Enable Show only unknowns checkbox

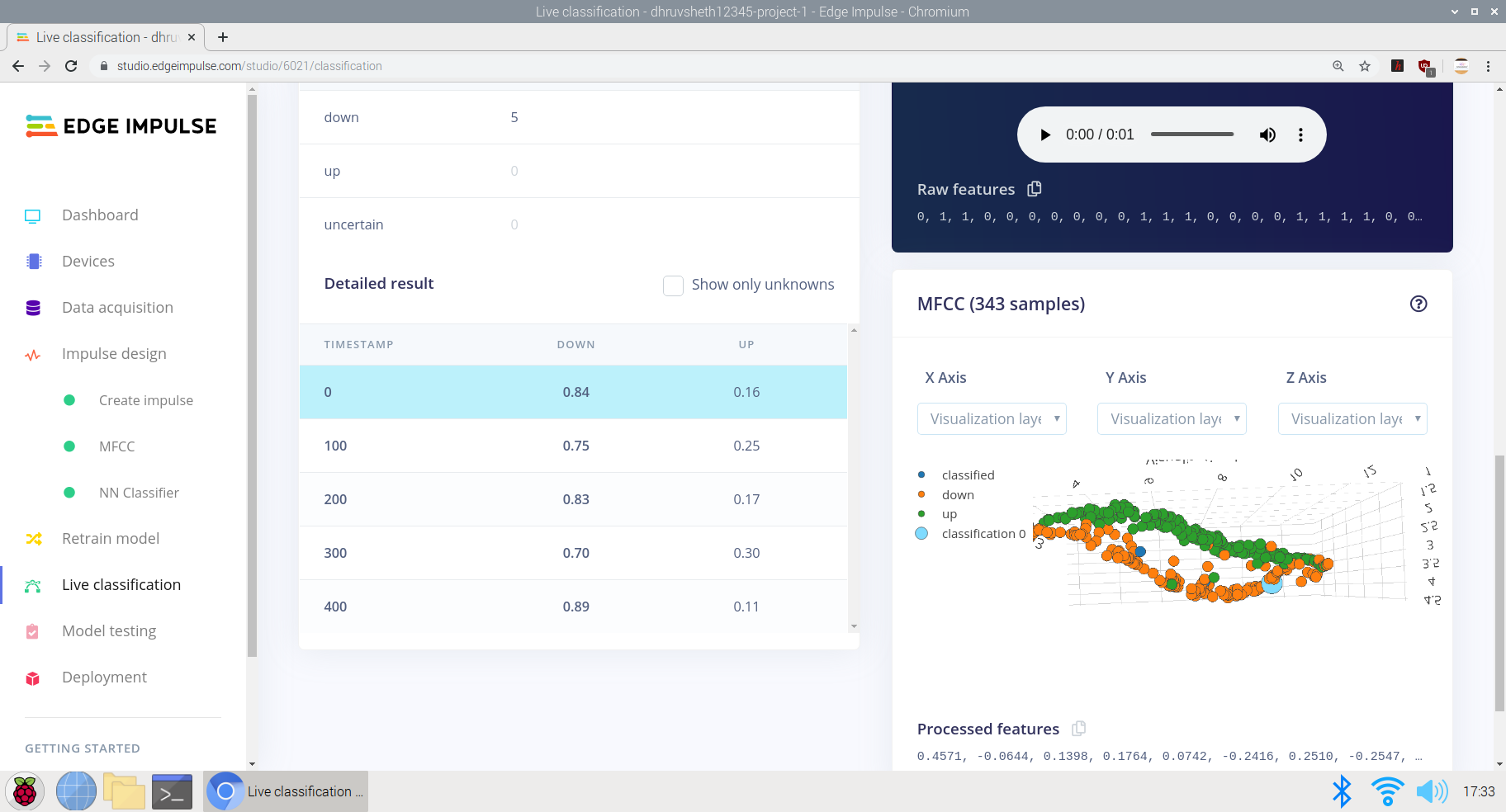[x=673, y=286]
